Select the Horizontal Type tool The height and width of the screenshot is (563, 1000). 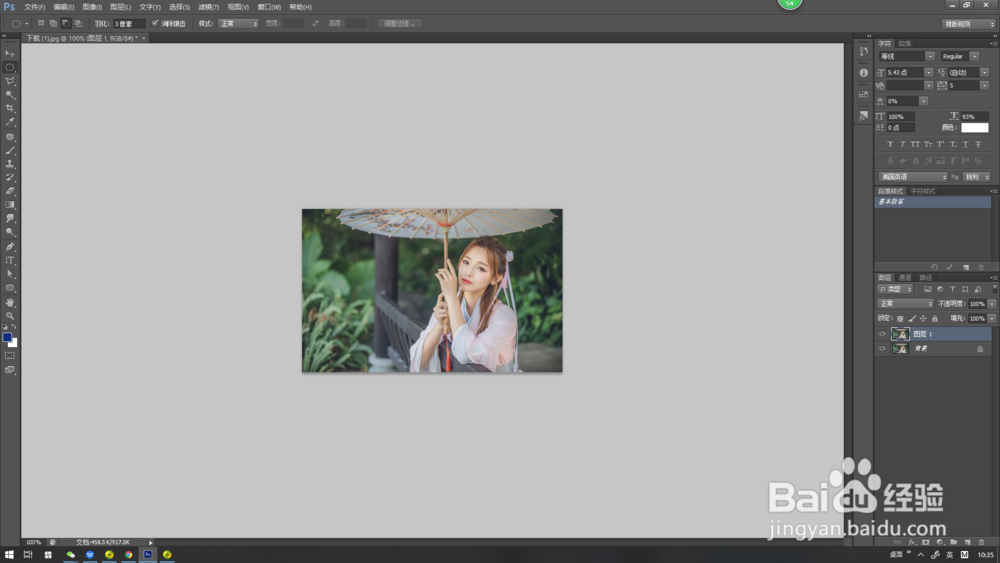pyautogui.click(x=10, y=260)
